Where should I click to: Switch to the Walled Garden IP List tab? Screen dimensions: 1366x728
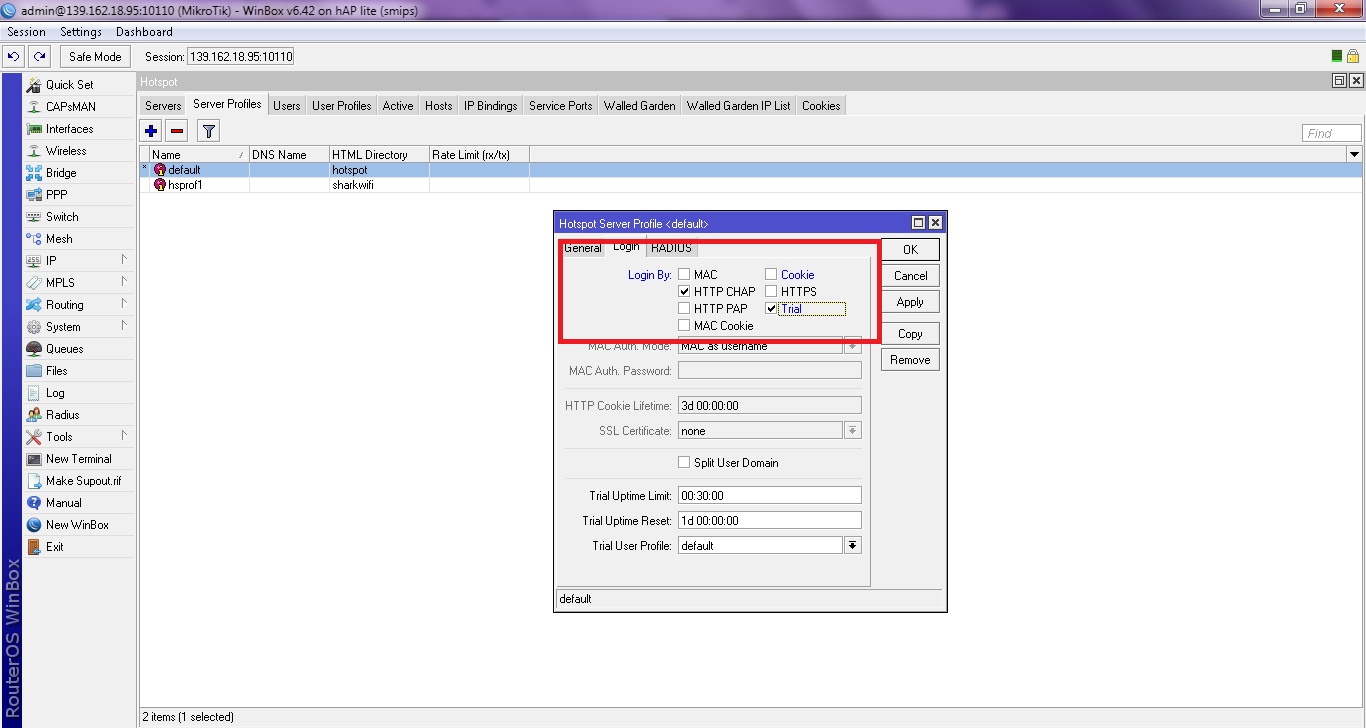(738, 106)
